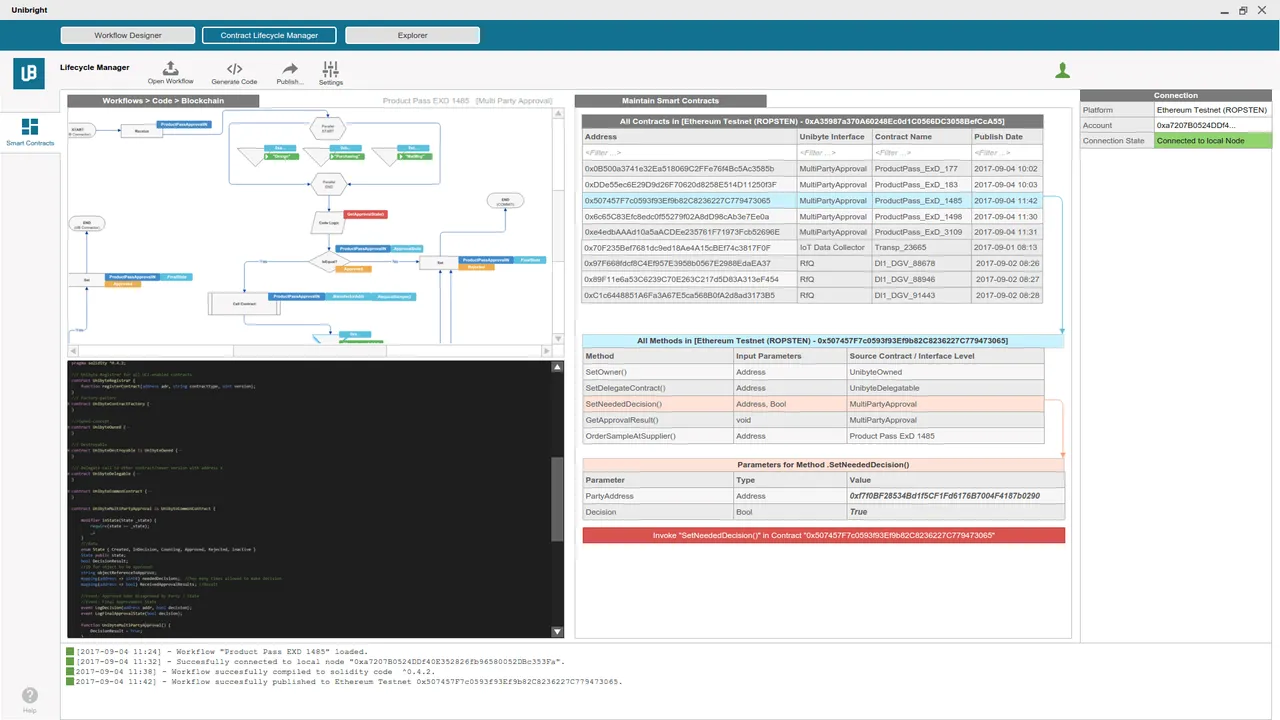1280x720 pixels.
Task: Click the Publish arrow icon
Action: click(x=290, y=69)
